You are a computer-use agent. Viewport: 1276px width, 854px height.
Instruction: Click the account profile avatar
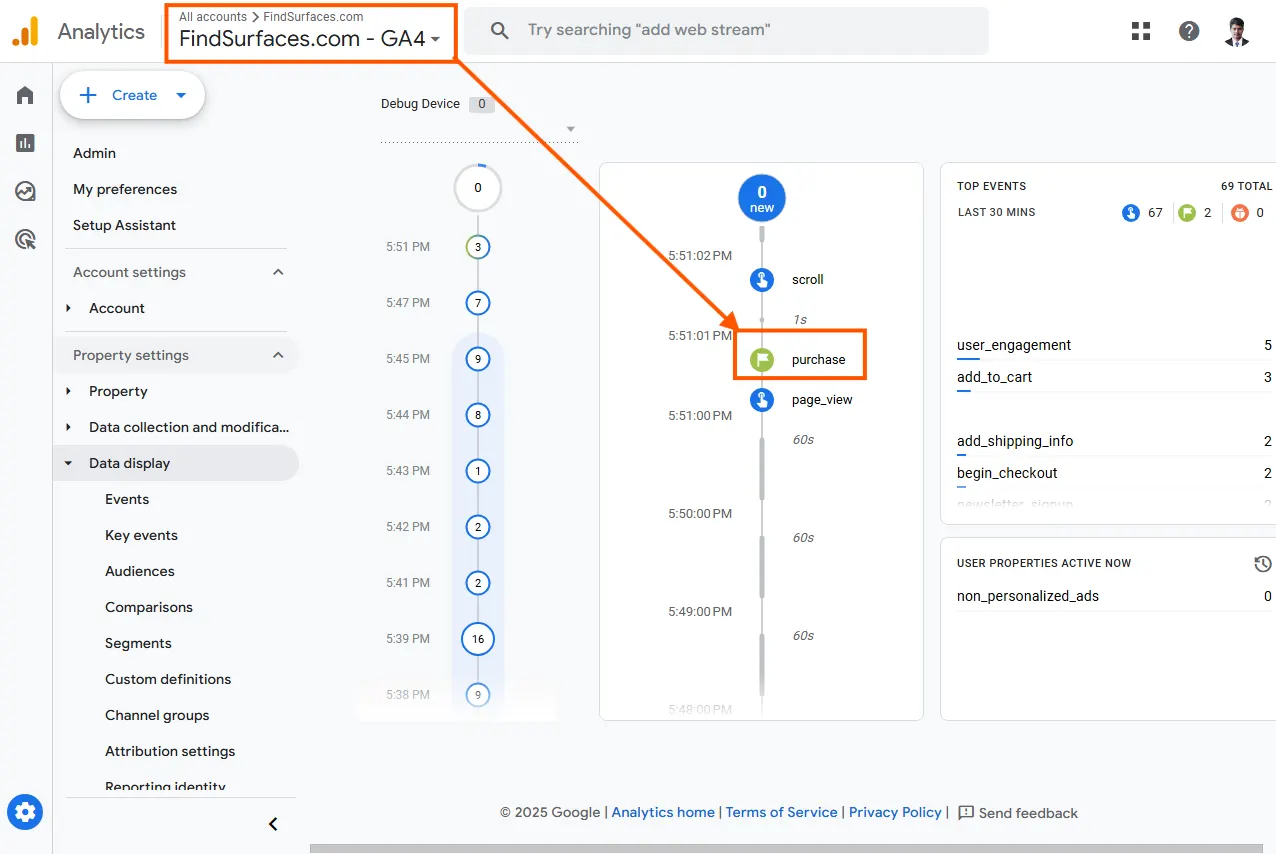pyautogui.click(x=1237, y=31)
